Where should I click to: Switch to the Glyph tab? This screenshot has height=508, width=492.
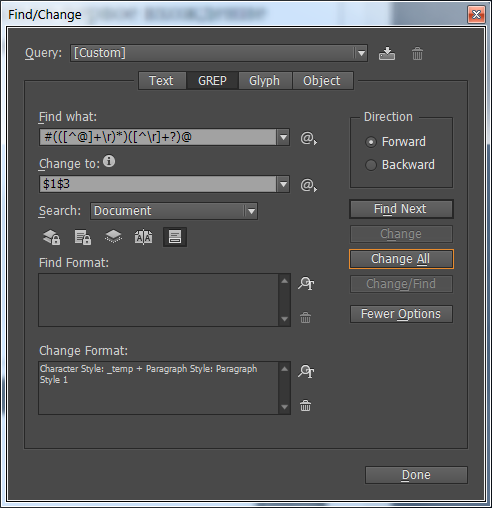(x=265, y=81)
